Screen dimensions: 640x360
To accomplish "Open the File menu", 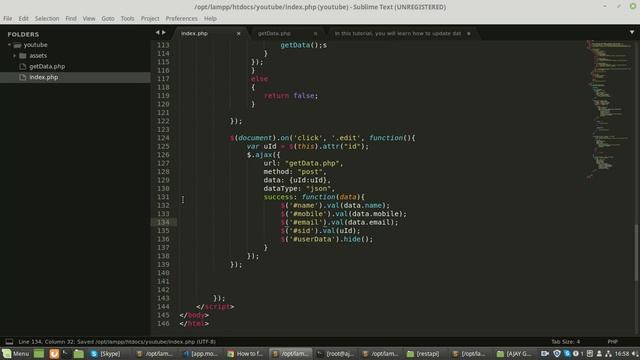I will point(7,18).
